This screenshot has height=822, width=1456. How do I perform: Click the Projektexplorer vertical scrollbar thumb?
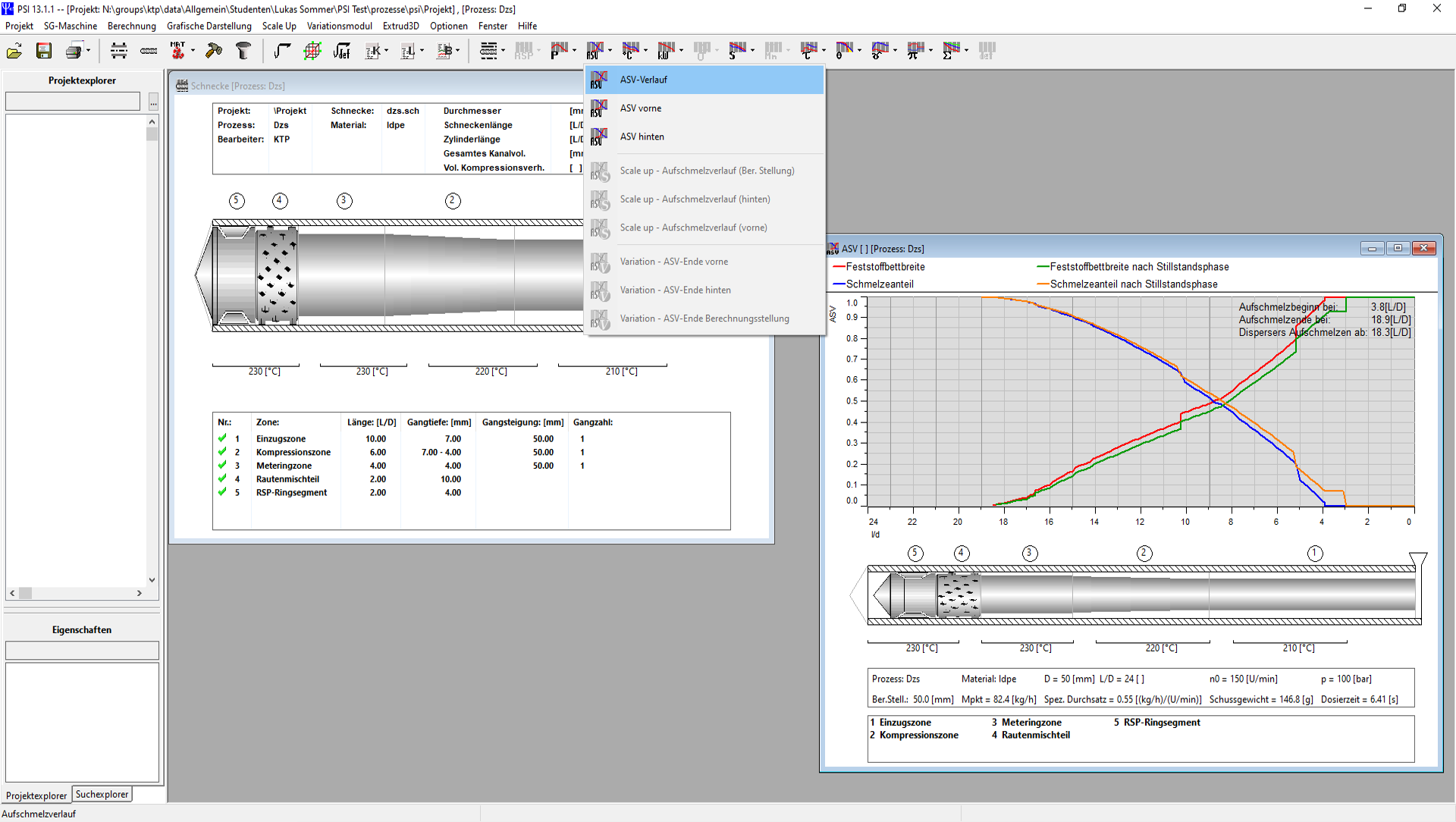[x=152, y=134]
